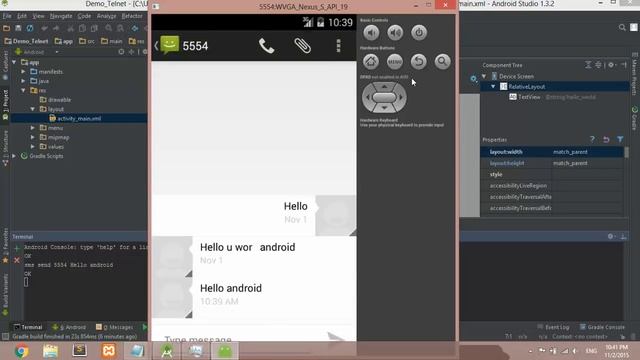Select activity_main.xml in project tree
640x360 pixels.
[x=79, y=118]
